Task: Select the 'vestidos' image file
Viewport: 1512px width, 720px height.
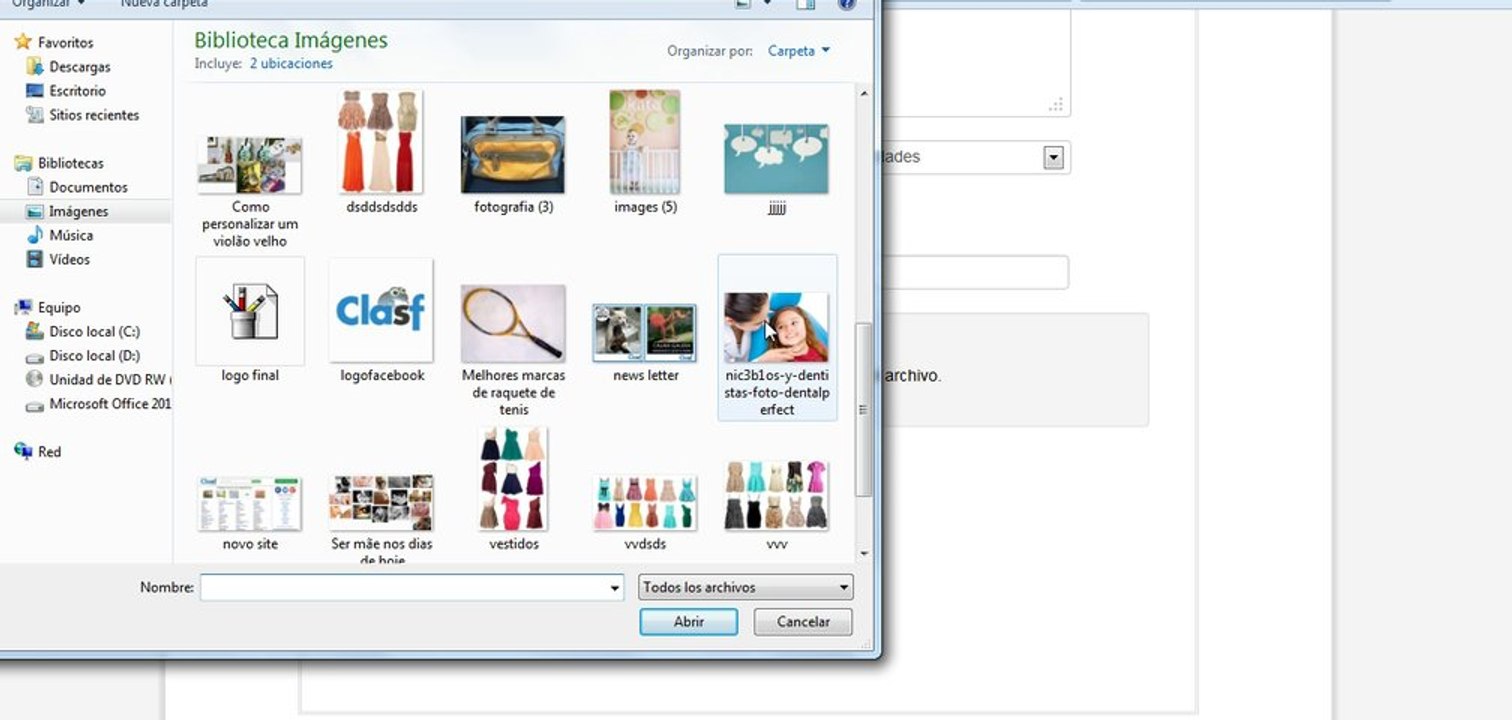Action: point(514,490)
